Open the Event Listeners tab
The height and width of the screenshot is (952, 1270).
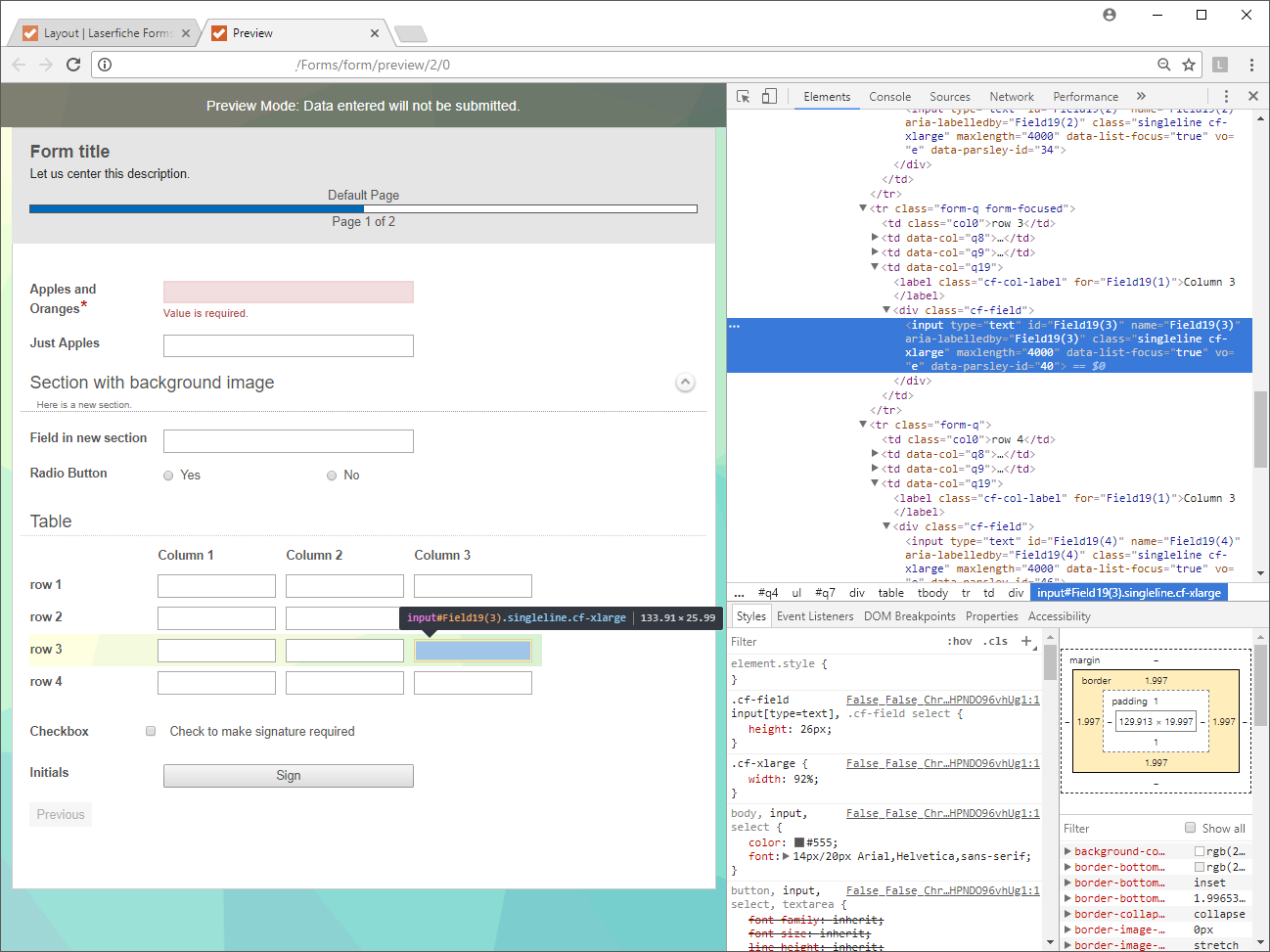pyautogui.click(x=814, y=615)
